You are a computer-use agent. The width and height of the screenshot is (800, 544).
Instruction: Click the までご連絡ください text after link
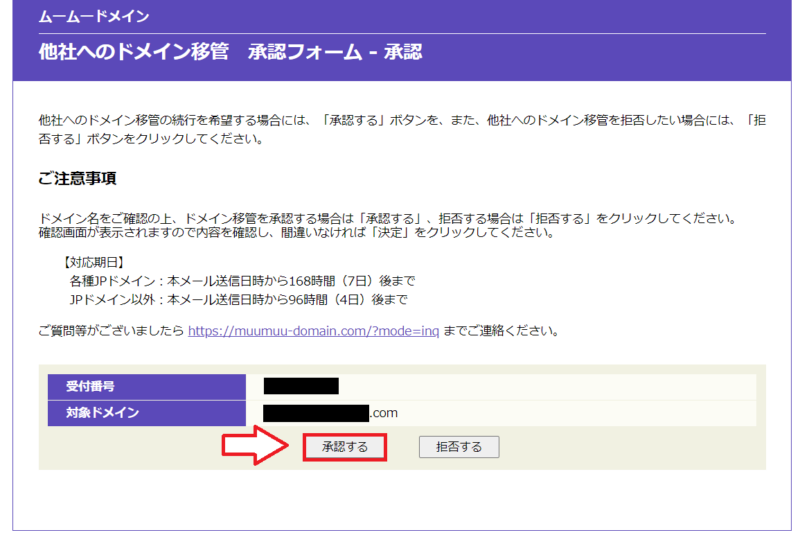tap(500, 330)
